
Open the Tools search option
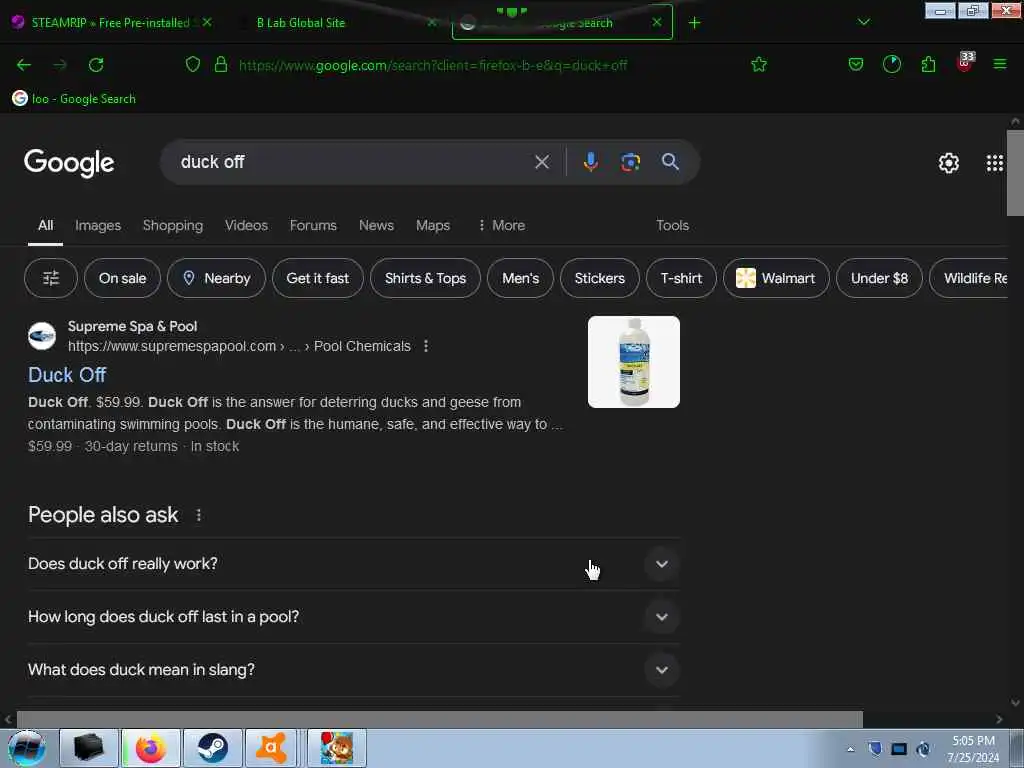point(672,225)
